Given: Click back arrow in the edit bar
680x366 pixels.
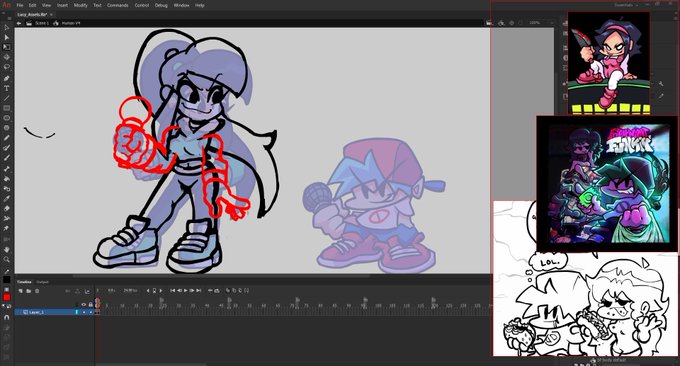Looking at the screenshot, I should pyautogui.click(x=19, y=23).
